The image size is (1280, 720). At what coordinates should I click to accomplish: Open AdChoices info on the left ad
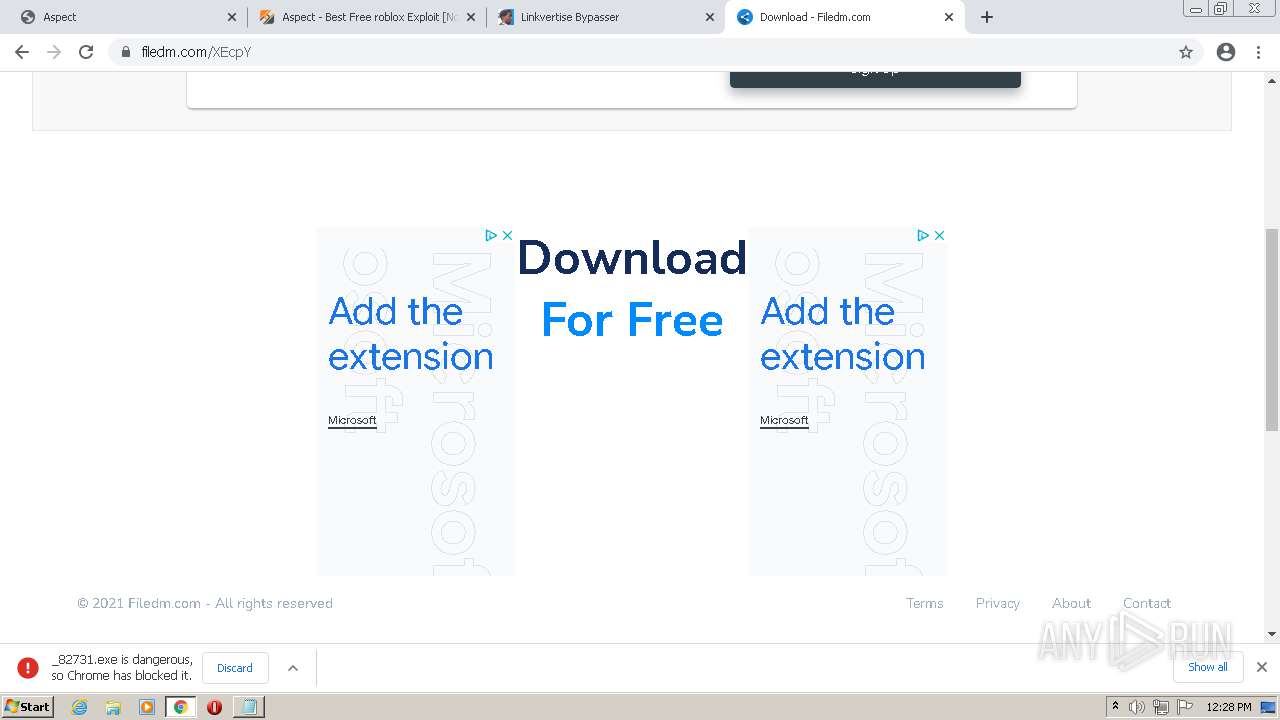pos(491,235)
